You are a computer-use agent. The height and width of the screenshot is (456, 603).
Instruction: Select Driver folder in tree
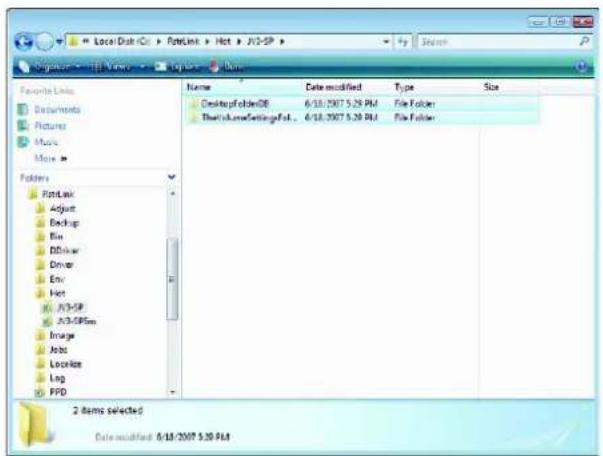tap(62, 265)
